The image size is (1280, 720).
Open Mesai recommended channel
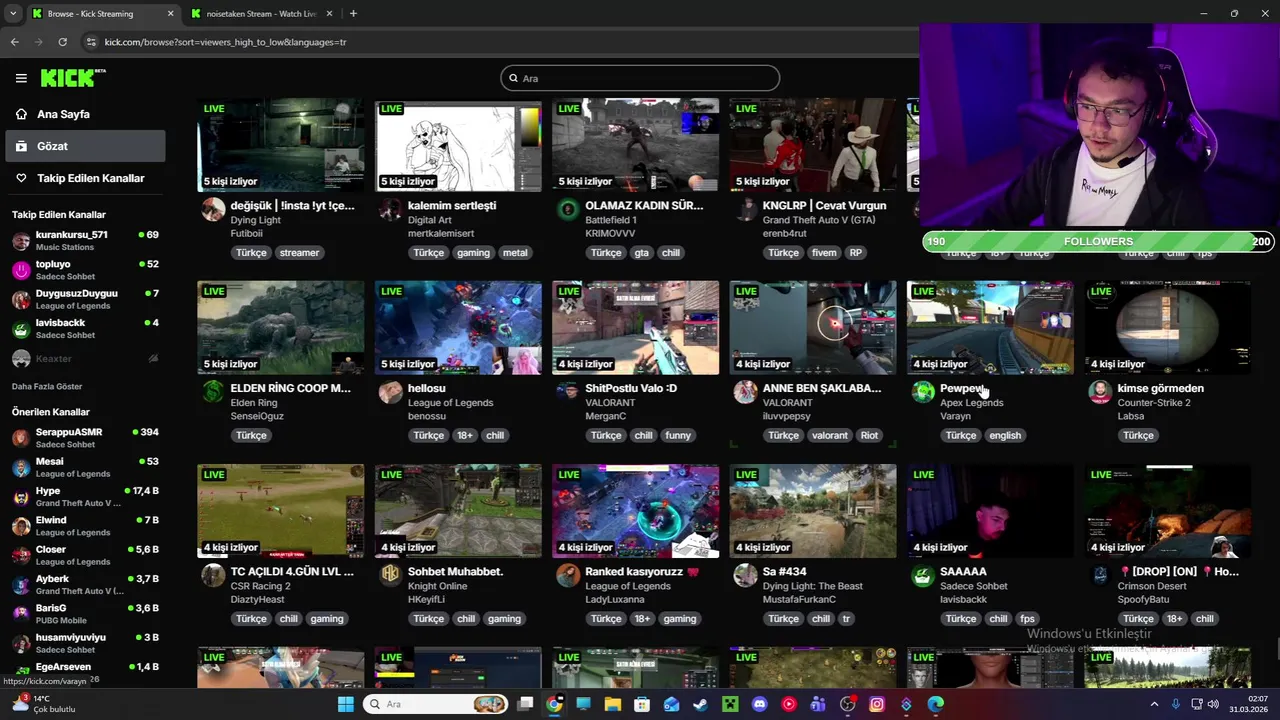pos(86,467)
